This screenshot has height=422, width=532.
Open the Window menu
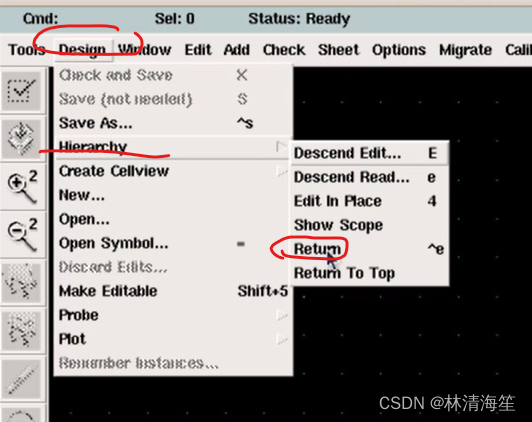click(145, 50)
